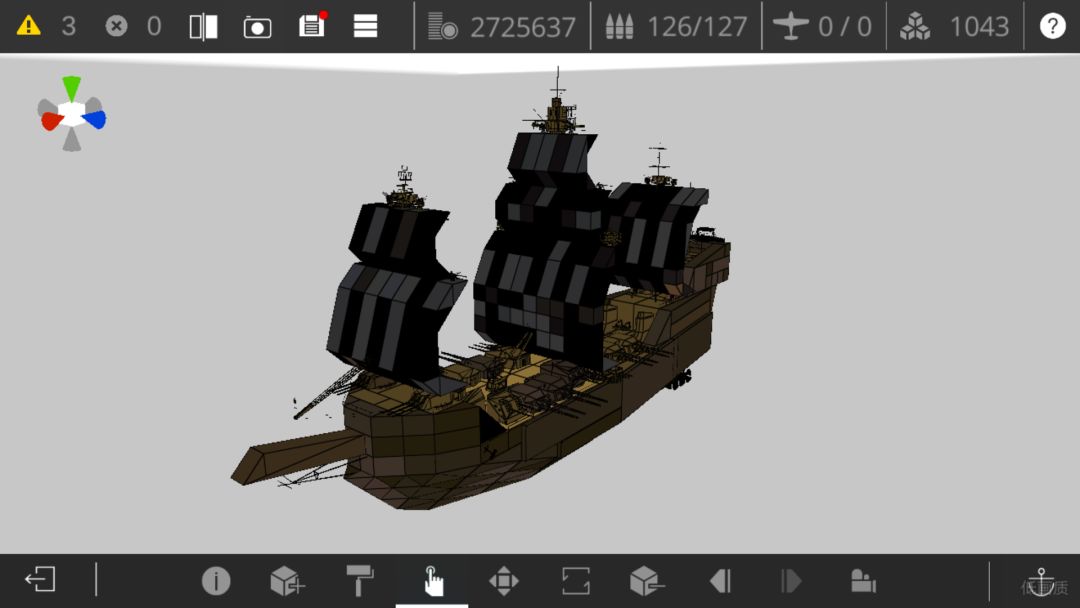Image resolution: width=1080 pixels, height=608 pixels.
Task: Click the warning count 3
Action: pyautogui.click(x=68, y=27)
